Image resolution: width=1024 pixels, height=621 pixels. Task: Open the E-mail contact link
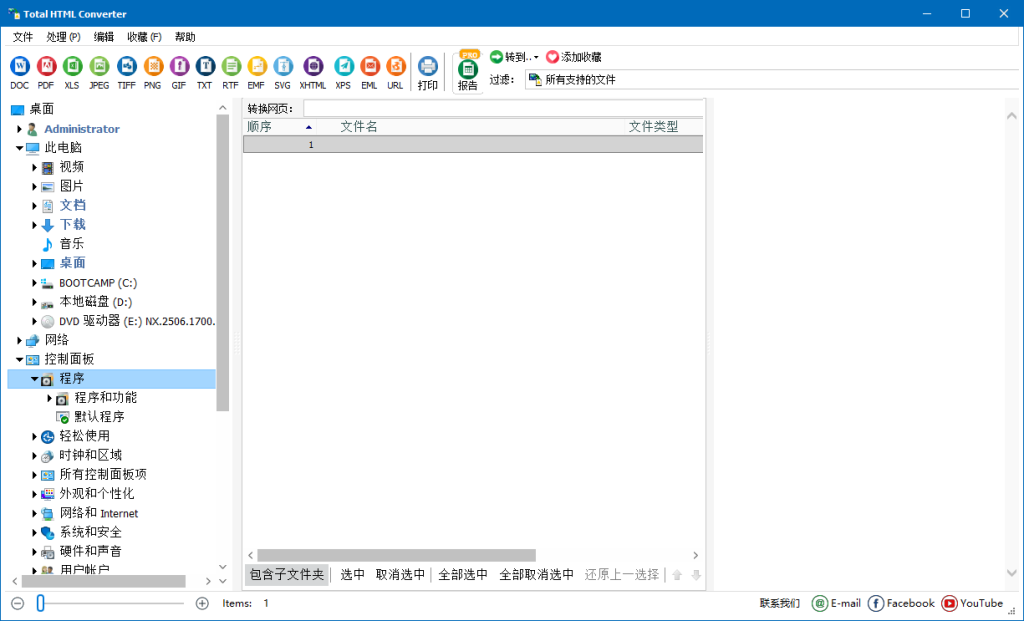click(836, 603)
